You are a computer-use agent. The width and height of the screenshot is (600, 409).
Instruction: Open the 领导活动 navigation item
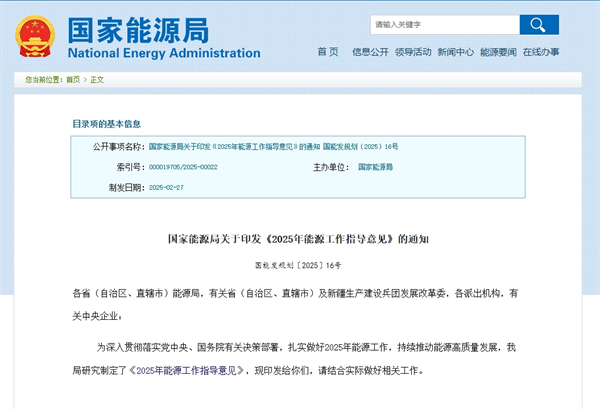(413, 52)
